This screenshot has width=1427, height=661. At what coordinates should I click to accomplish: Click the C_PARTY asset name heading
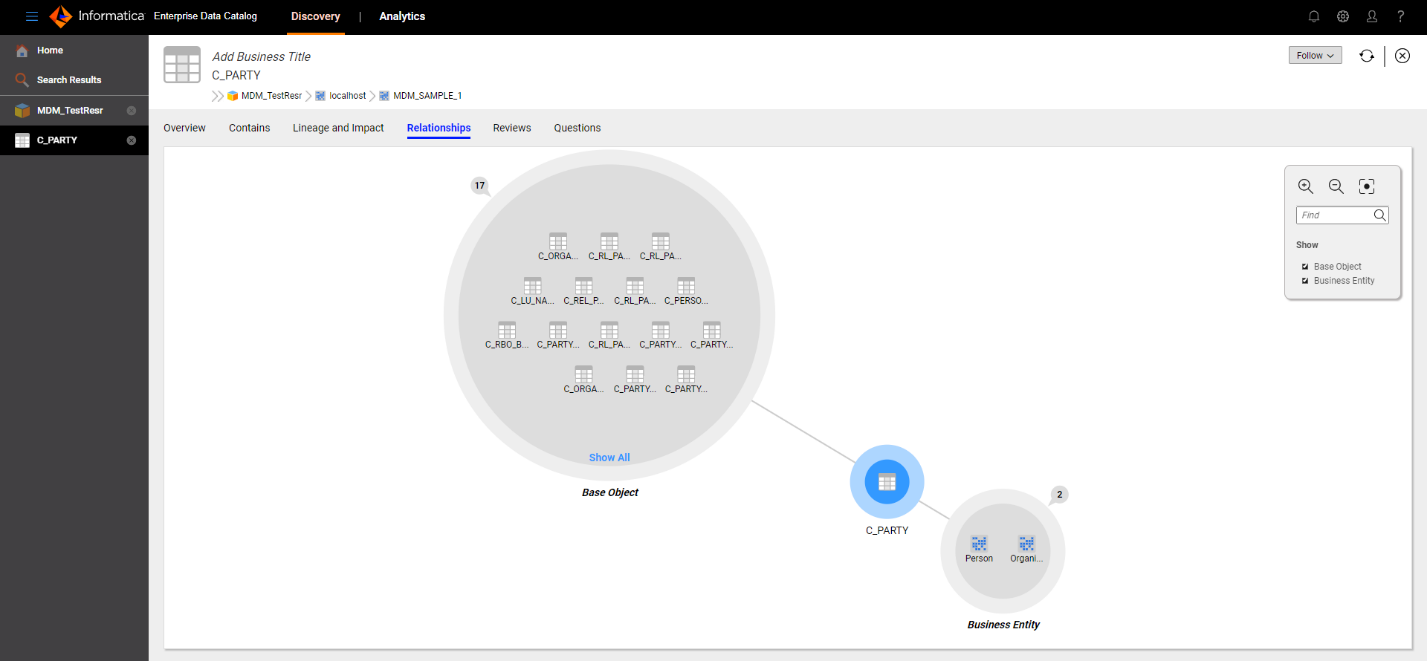tap(236, 75)
